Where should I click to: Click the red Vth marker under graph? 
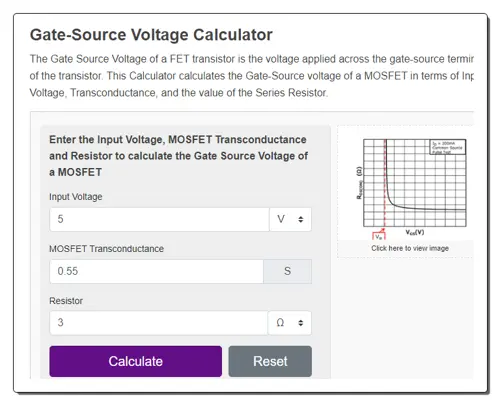tap(379, 235)
